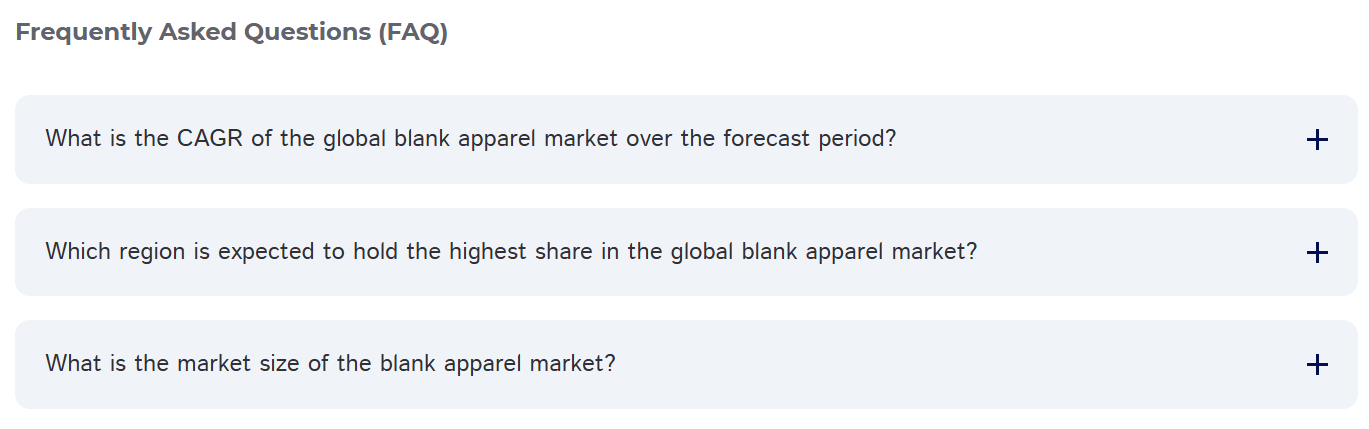This screenshot has width=1369, height=429.
Task: Open the second FAQ accordion panel
Action: tap(684, 252)
